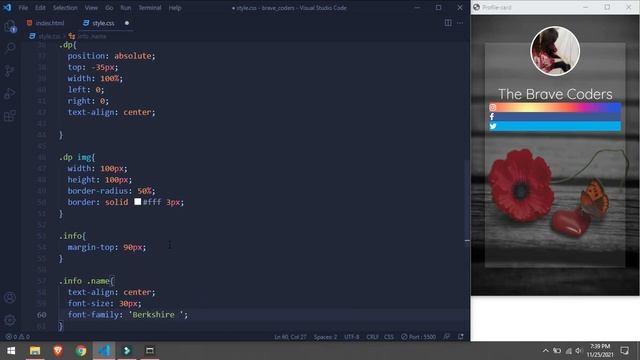640x360 pixels.
Task: Open the notifications bell in status bar
Action: pos(461,337)
